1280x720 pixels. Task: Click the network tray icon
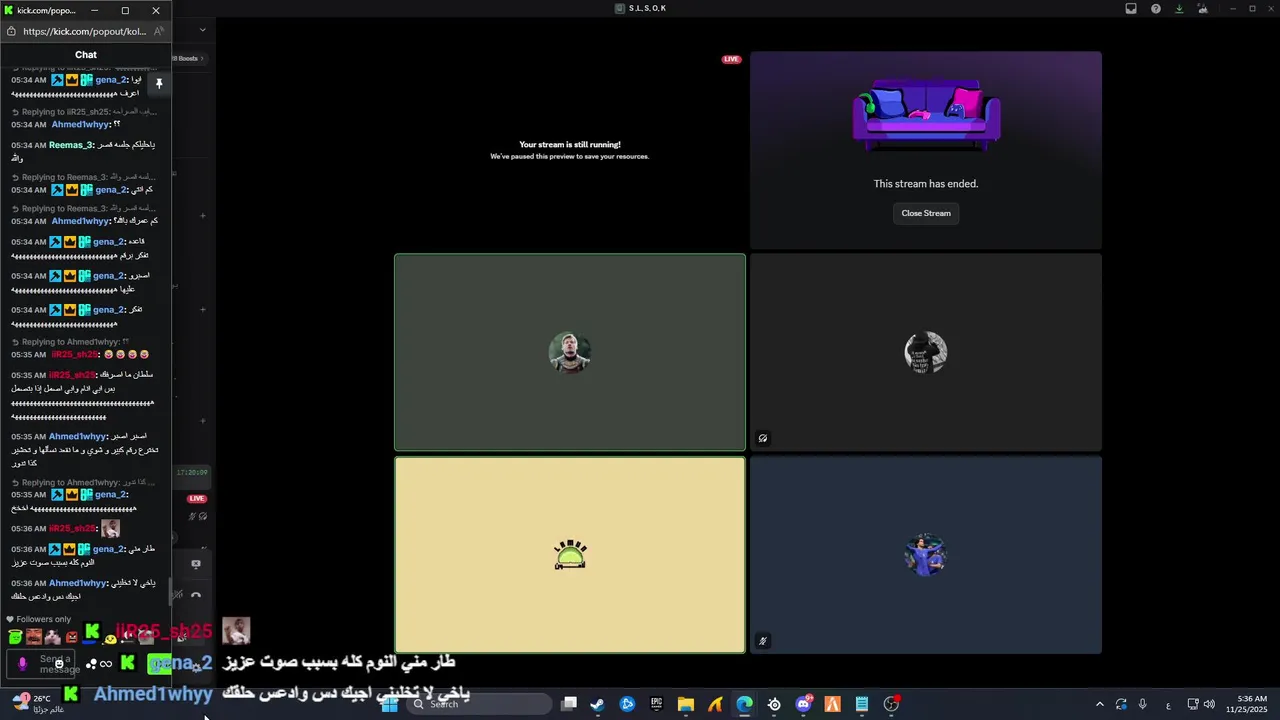pyautogui.click(x=1194, y=704)
